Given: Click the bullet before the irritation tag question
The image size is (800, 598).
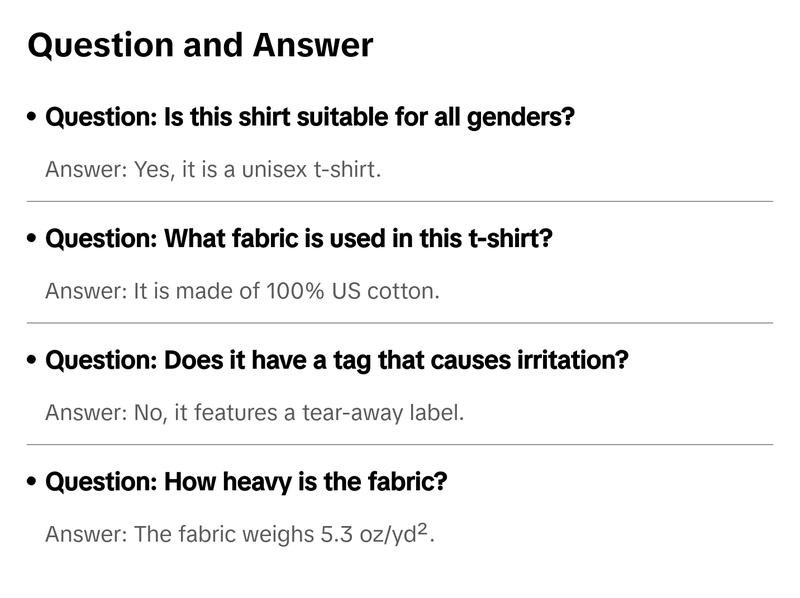Looking at the screenshot, I should [33, 361].
